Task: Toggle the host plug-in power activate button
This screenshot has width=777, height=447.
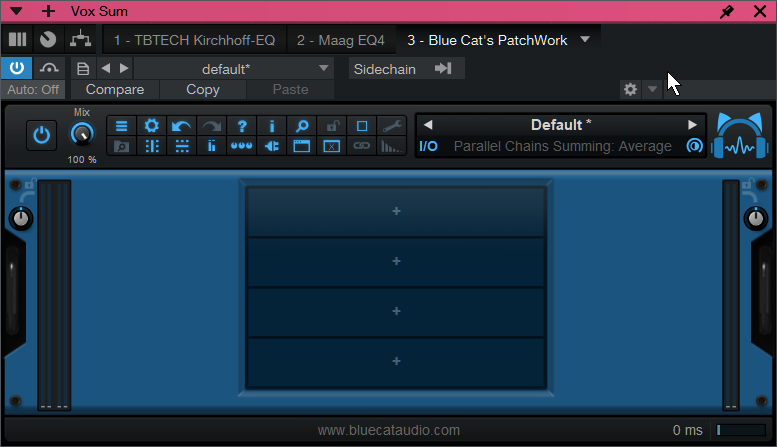Action: pyautogui.click(x=17, y=68)
